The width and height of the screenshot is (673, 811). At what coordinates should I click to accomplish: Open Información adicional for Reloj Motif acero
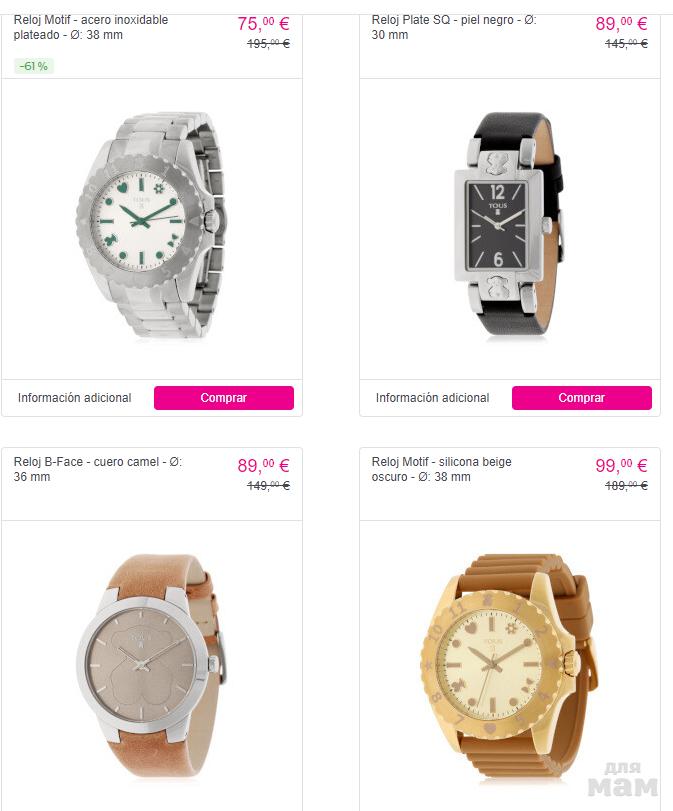click(74, 398)
